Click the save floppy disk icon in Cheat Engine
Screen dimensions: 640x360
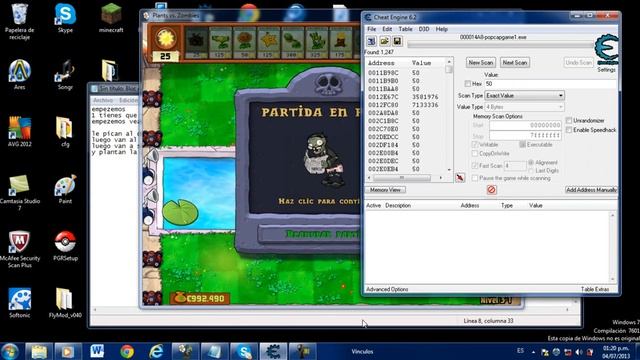click(397, 41)
